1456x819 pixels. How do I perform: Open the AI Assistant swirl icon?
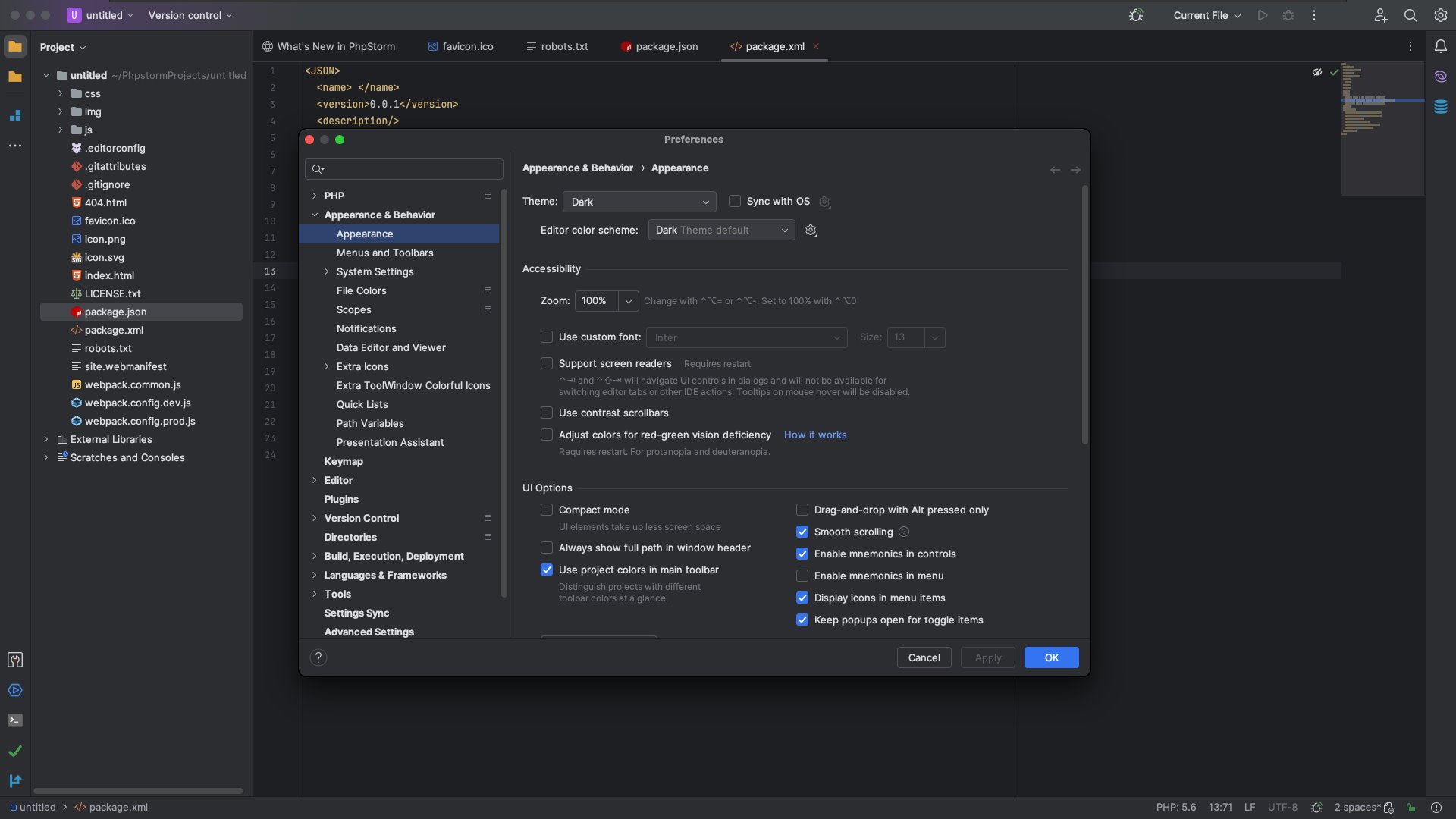(x=1440, y=77)
